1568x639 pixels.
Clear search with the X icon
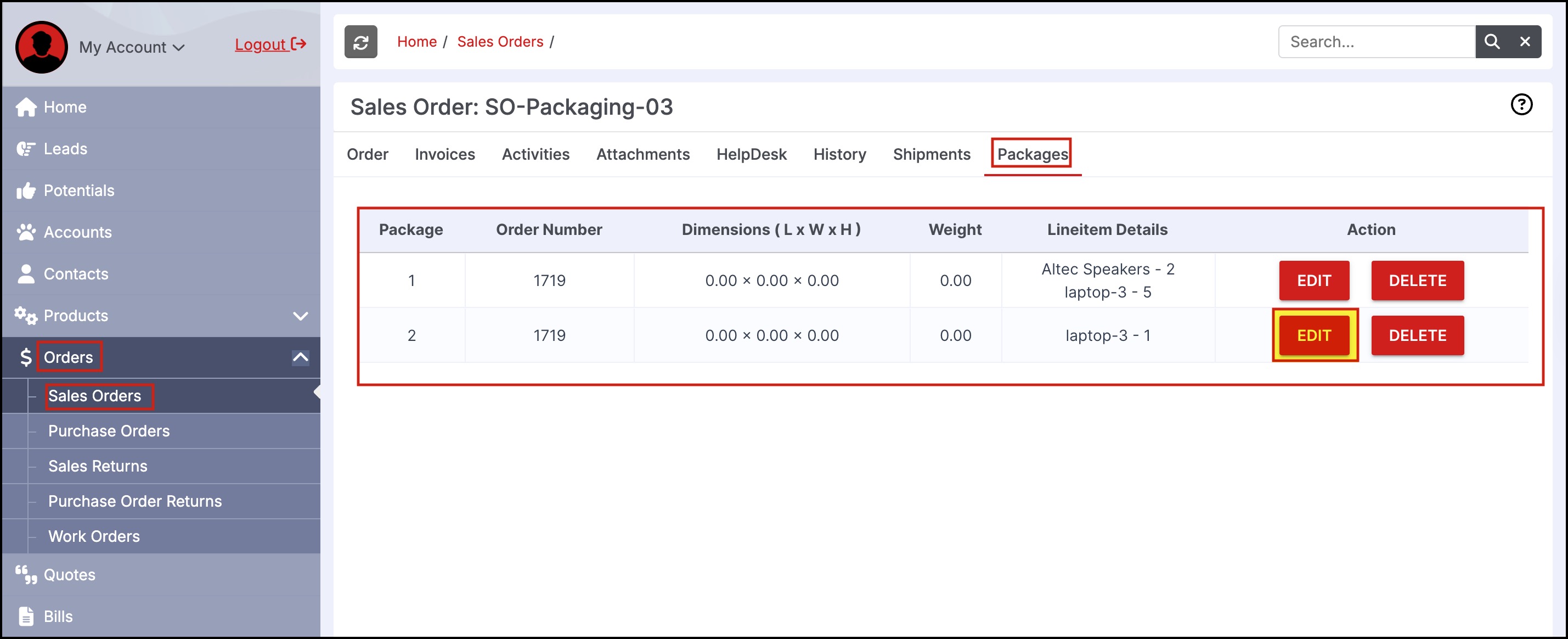point(1525,42)
